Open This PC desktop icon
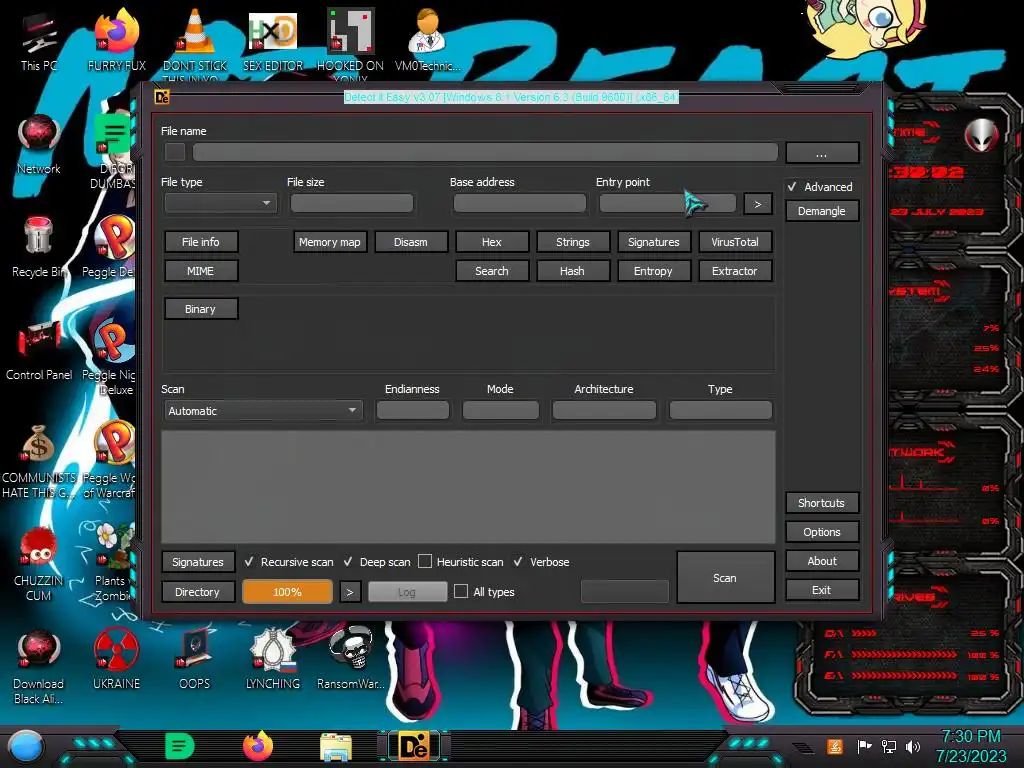This screenshot has width=1024, height=768. tap(39, 39)
